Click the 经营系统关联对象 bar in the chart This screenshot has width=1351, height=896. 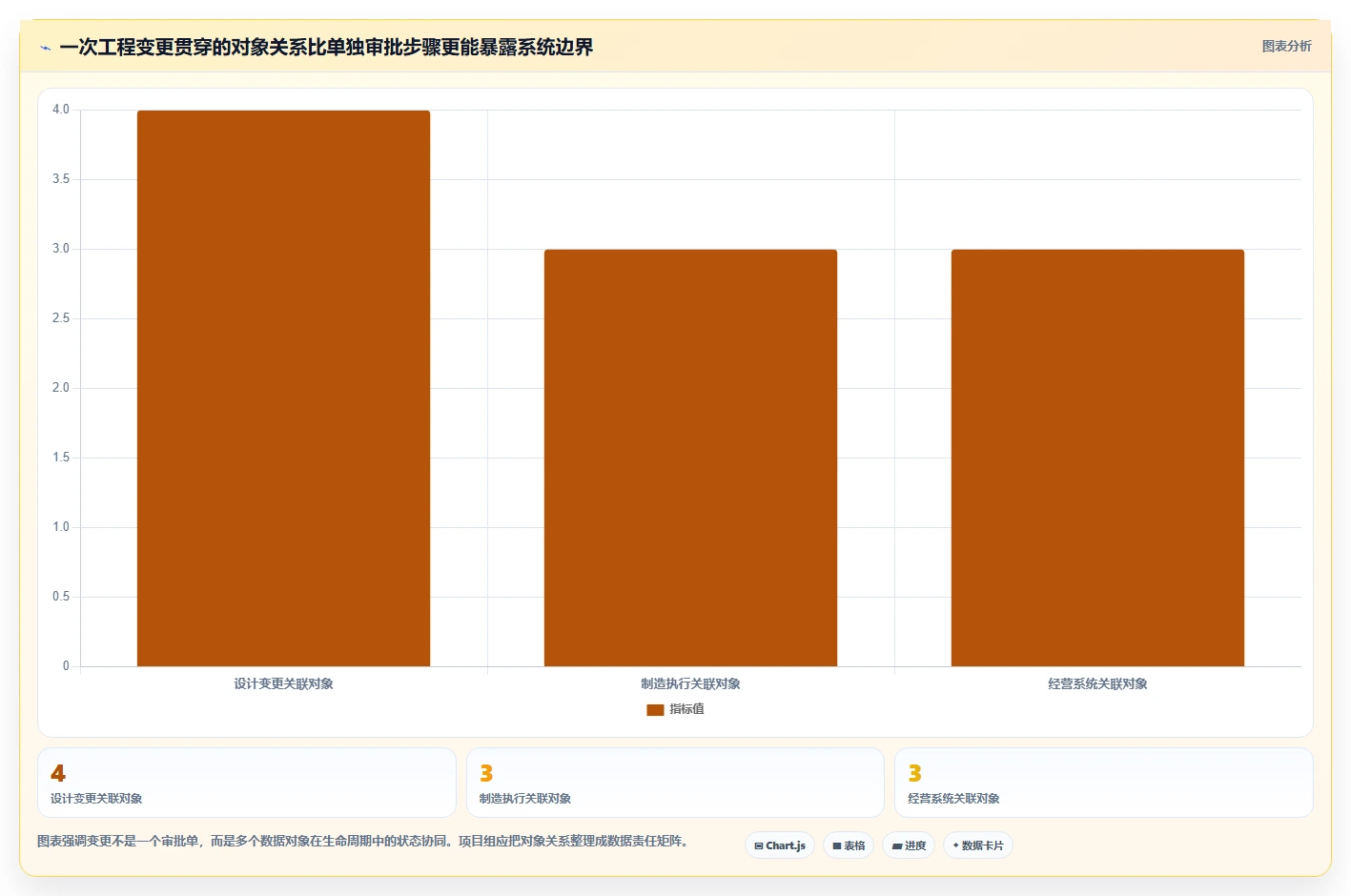click(x=1097, y=458)
